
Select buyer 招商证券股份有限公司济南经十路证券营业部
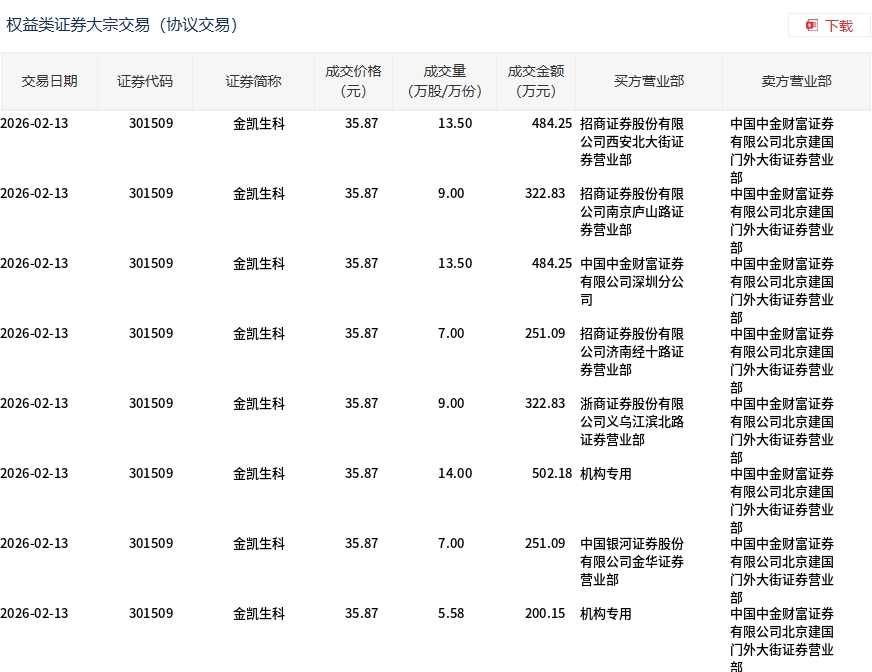[x=632, y=352]
